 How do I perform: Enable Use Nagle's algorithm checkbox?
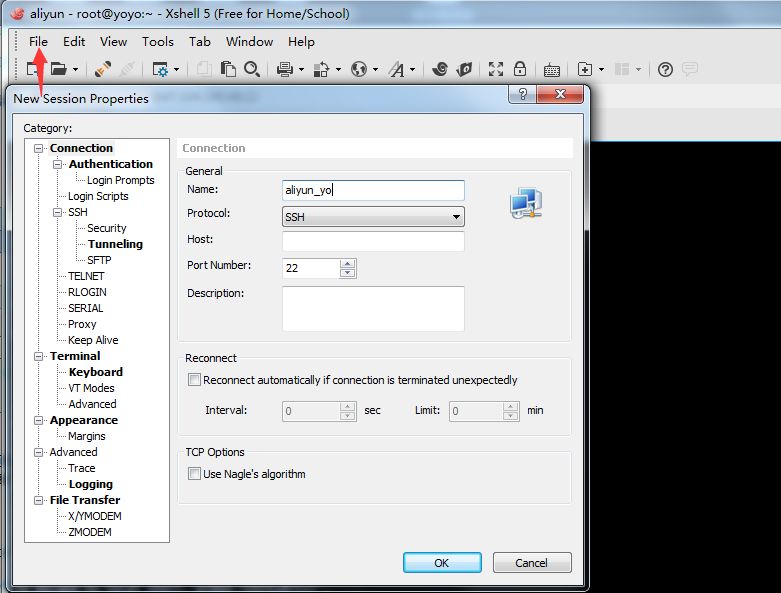[x=194, y=474]
